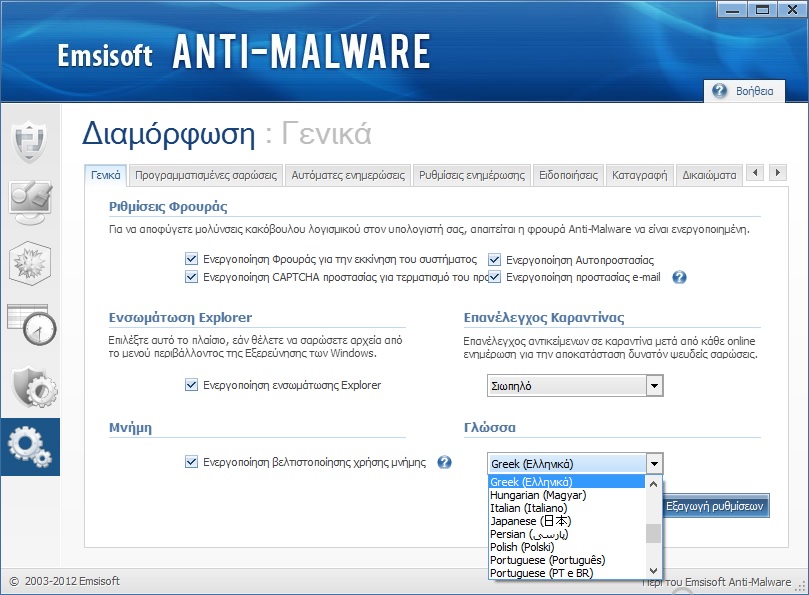The image size is (809, 595).
Task: Open the Guard shield-with-gear icon in sidebar
Action: [x=34, y=387]
